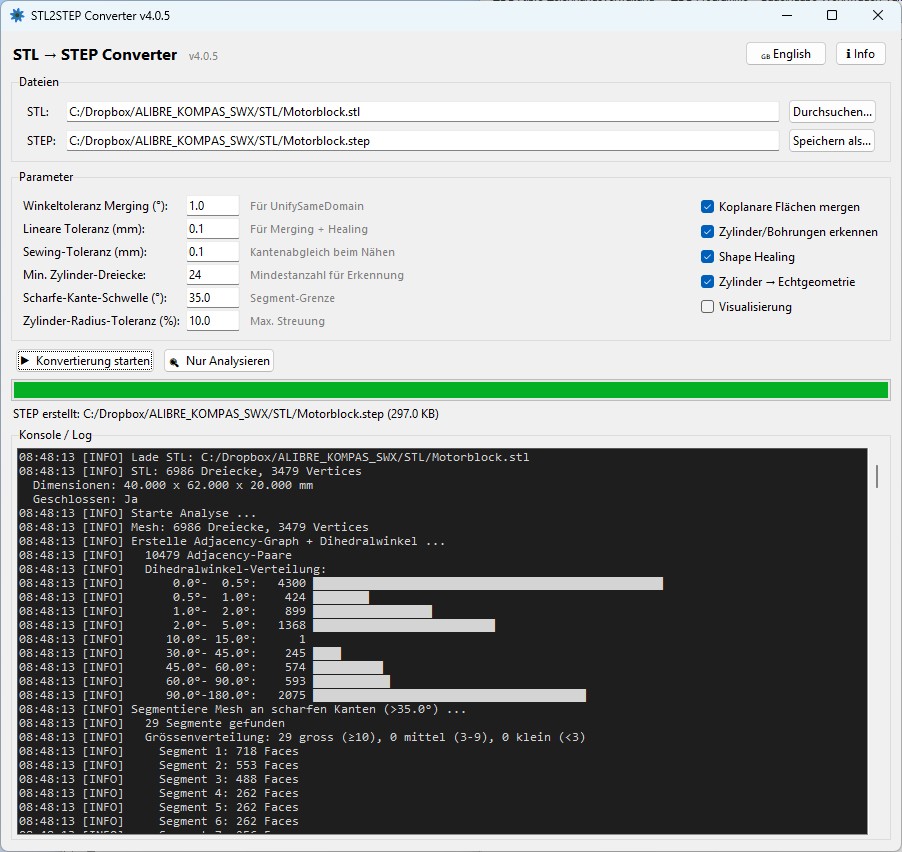Click the STEP output path field
902x852 pixels.
coord(423,141)
